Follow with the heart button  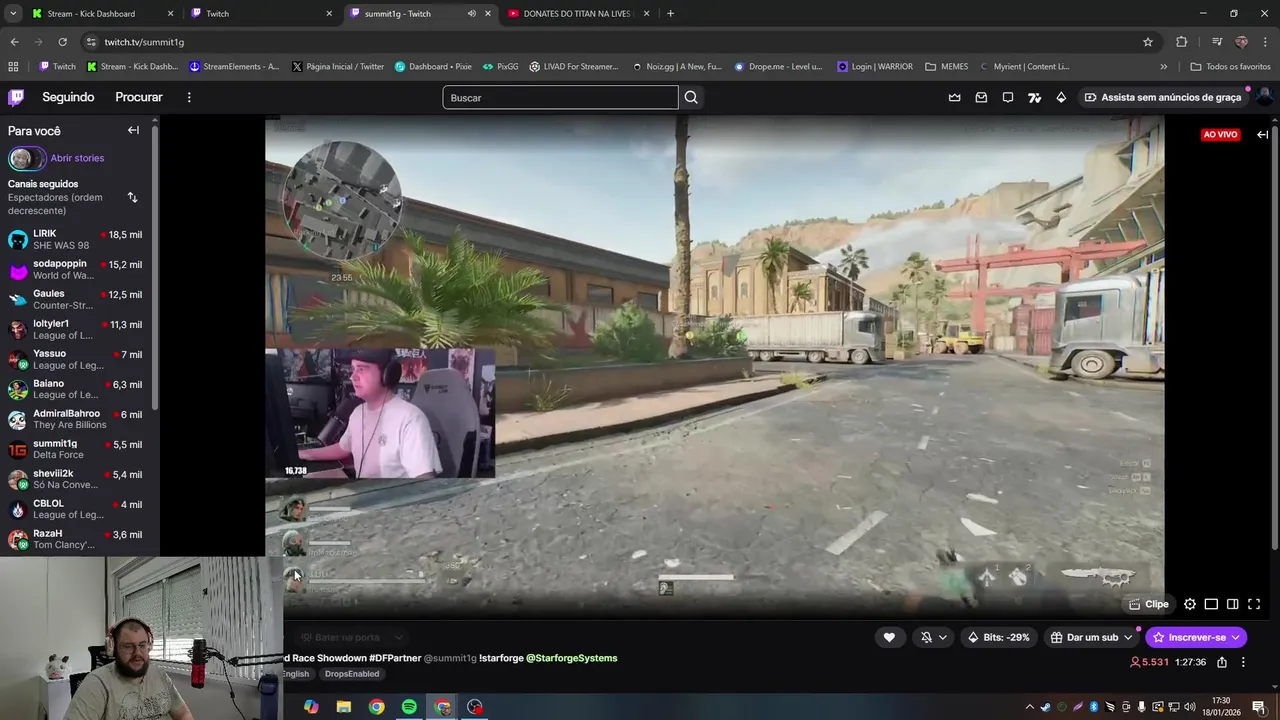click(889, 637)
